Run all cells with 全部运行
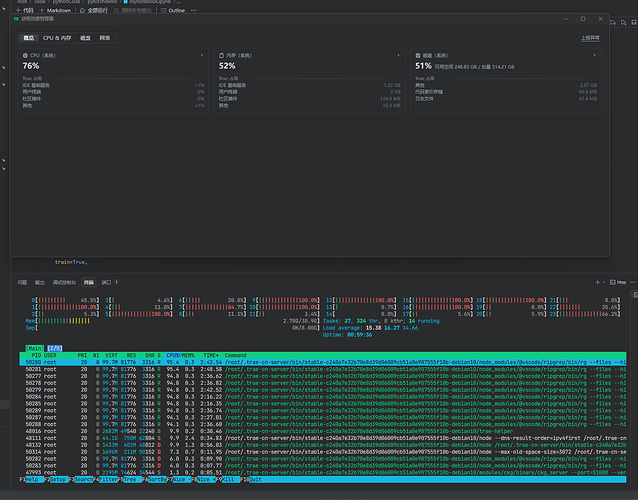The width and height of the screenshot is (638, 500). pyautogui.click(x=94, y=10)
